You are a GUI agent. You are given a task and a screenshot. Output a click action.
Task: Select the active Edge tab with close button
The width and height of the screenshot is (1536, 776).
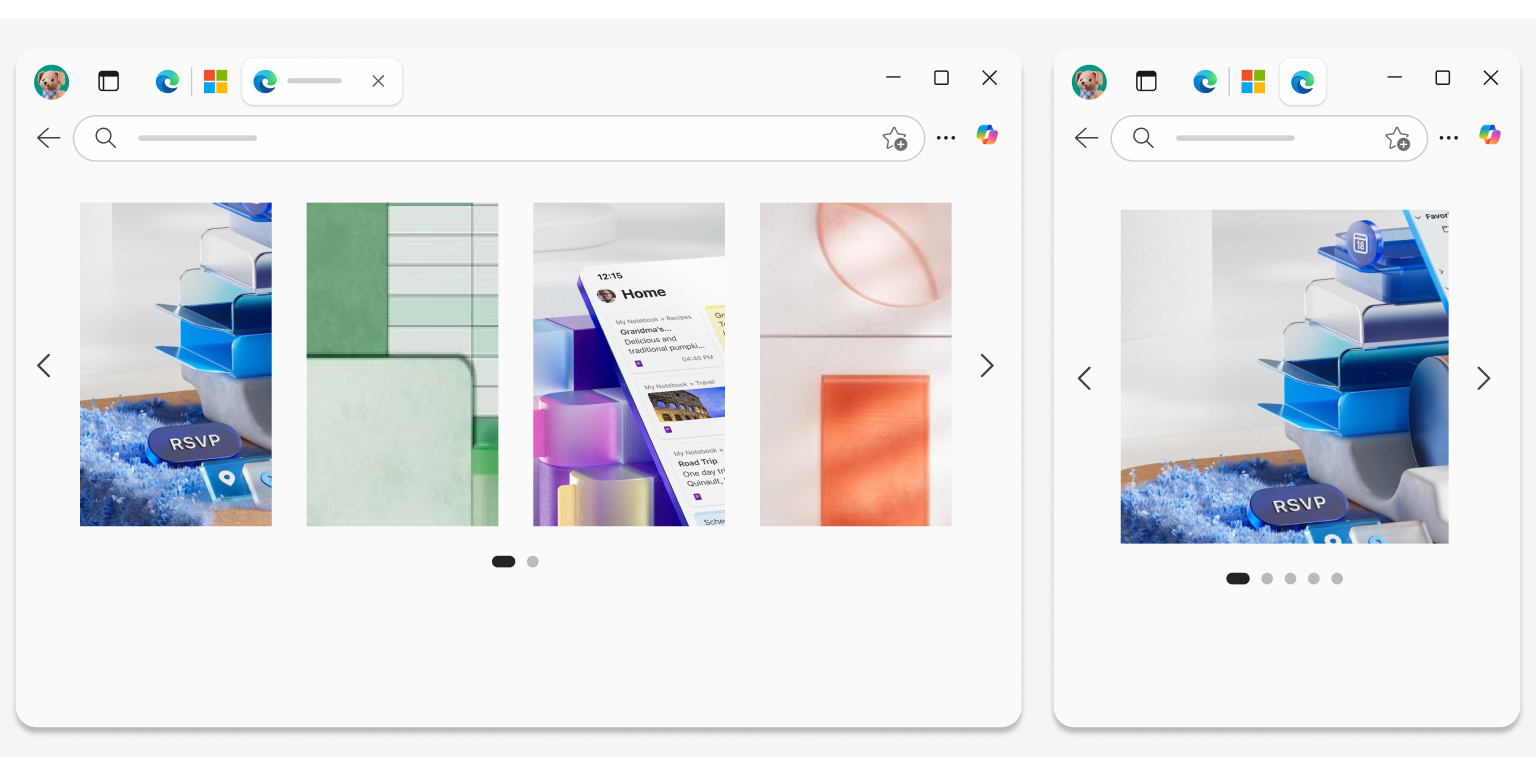point(322,82)
